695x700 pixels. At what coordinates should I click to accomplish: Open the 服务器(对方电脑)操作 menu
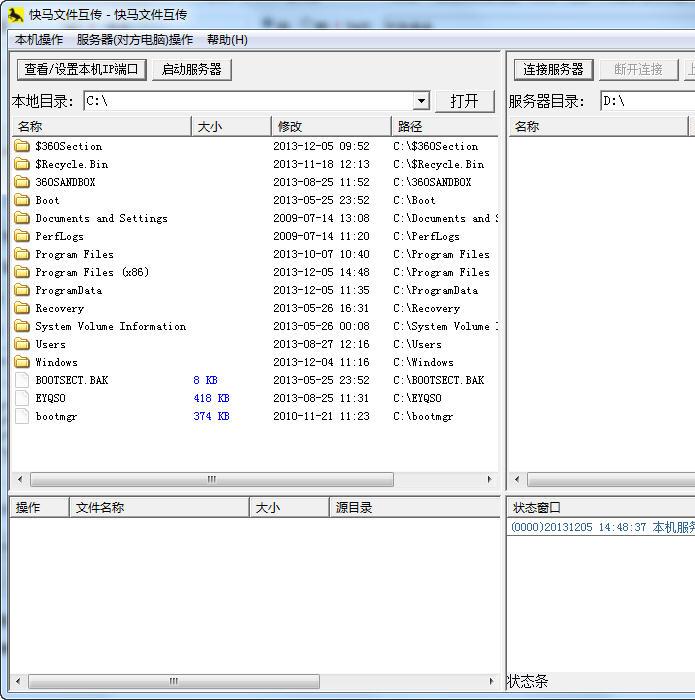(x=135, y=40)
